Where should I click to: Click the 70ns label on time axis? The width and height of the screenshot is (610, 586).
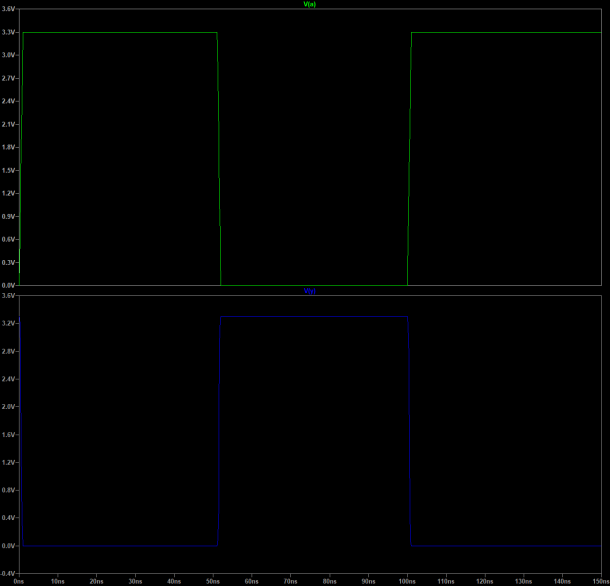(x=291, y=580)
